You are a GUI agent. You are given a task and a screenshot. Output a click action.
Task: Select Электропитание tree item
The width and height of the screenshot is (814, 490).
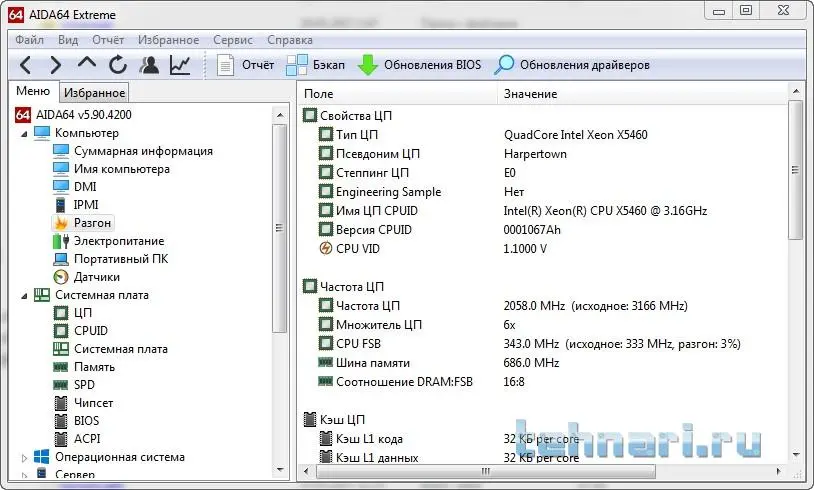point(118,241)
